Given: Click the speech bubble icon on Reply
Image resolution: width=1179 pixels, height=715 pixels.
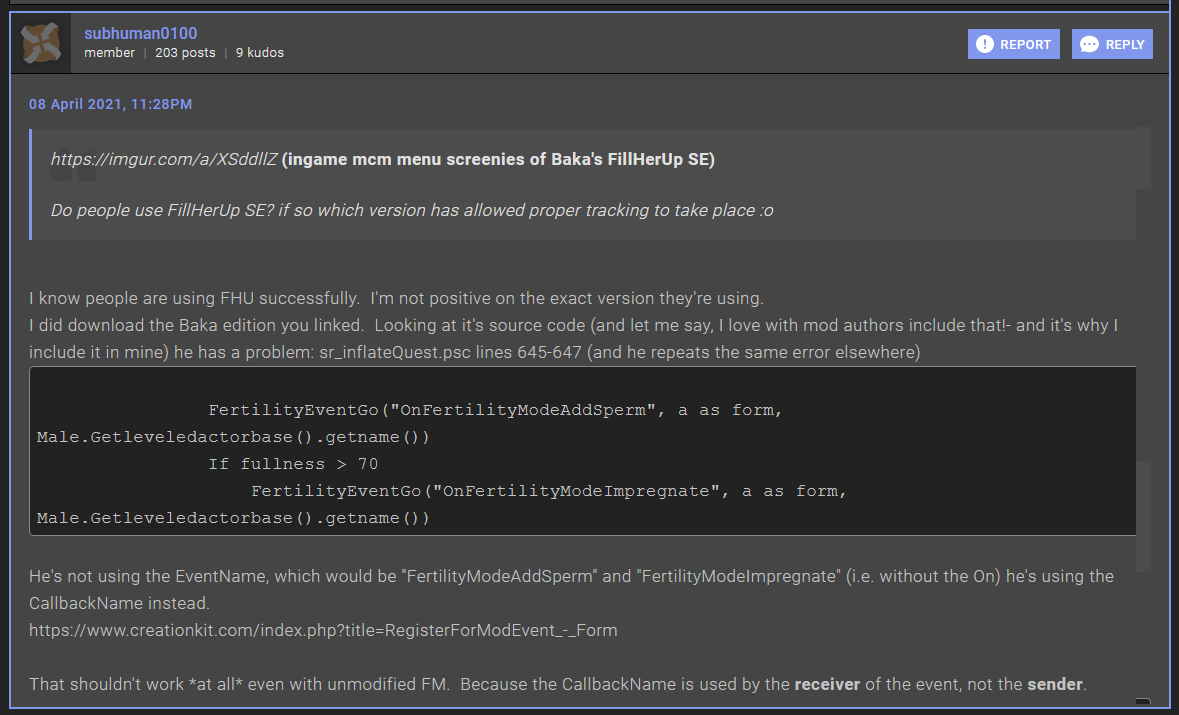Looking at the screenshot, I should 1090,44.
